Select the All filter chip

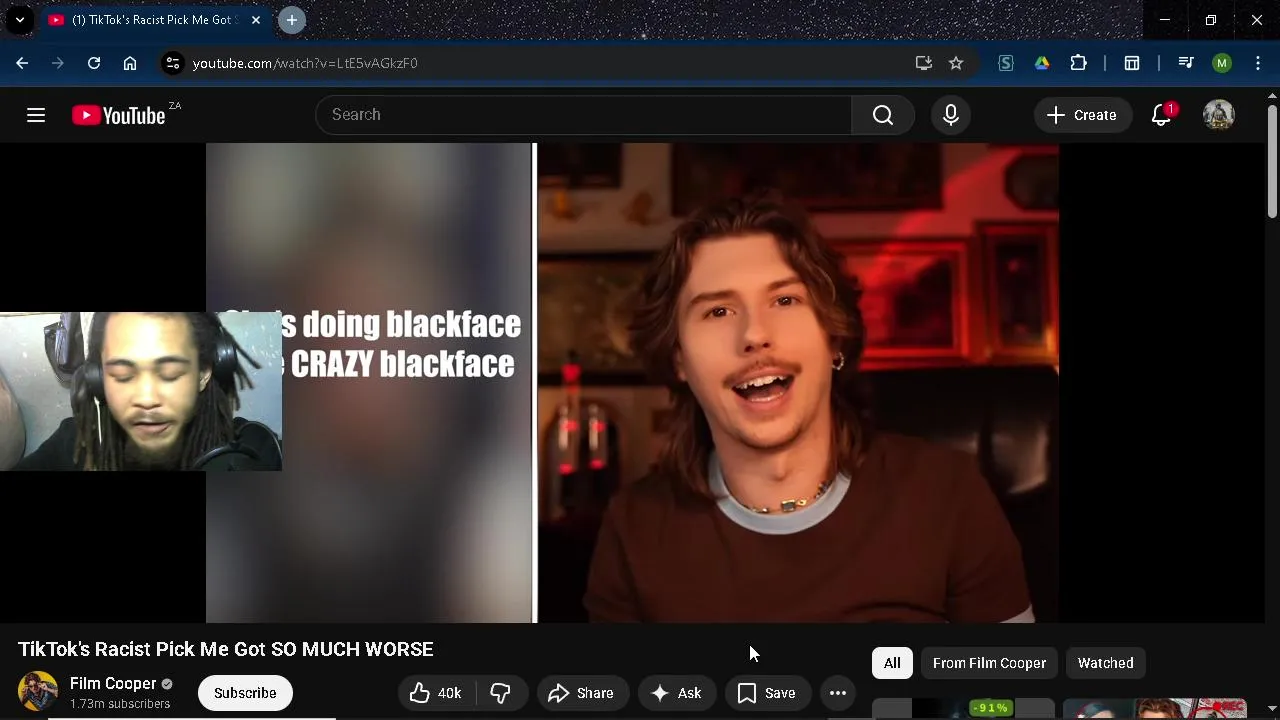coord(892,663)
